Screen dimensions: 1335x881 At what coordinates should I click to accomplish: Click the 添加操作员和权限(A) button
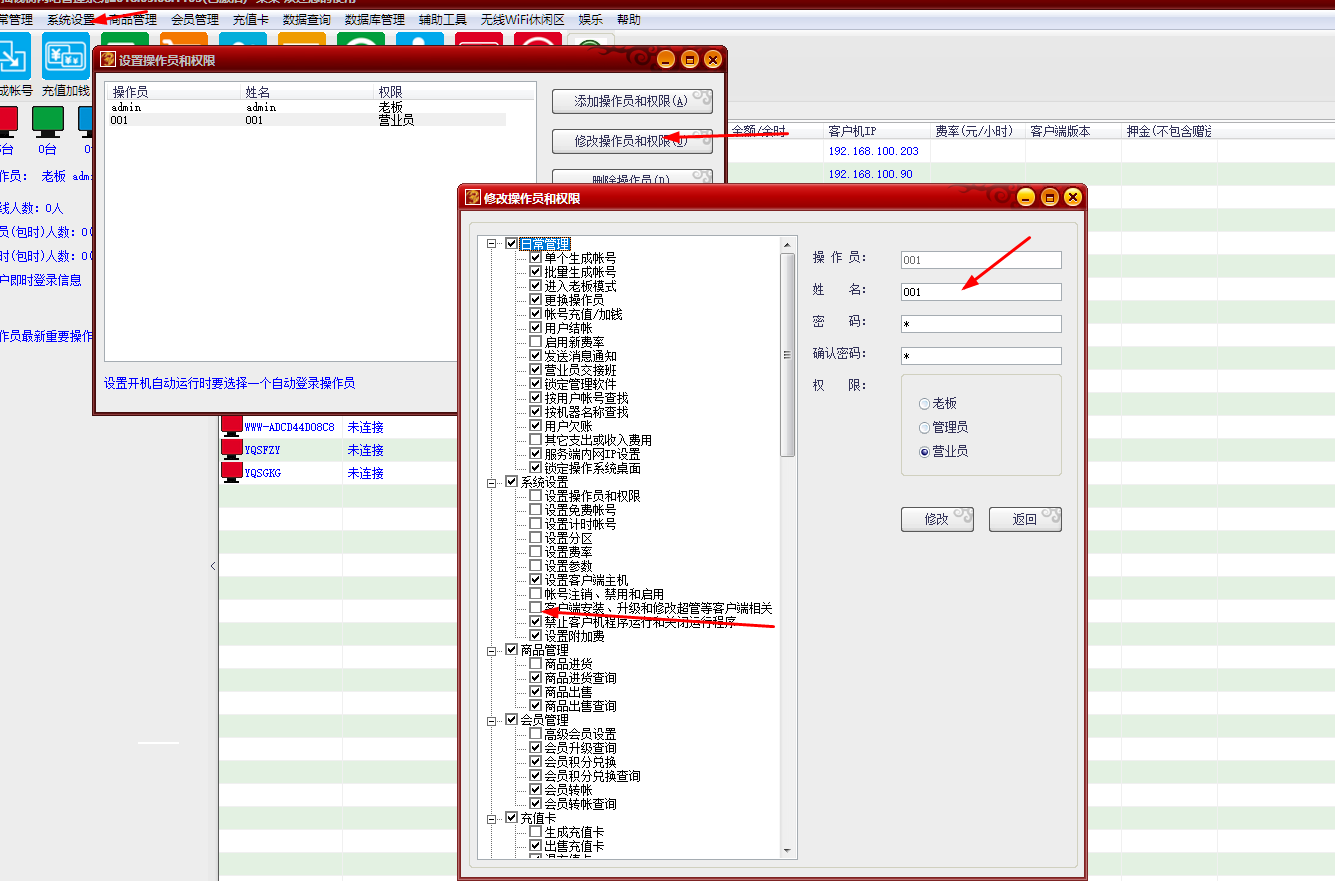632,101
